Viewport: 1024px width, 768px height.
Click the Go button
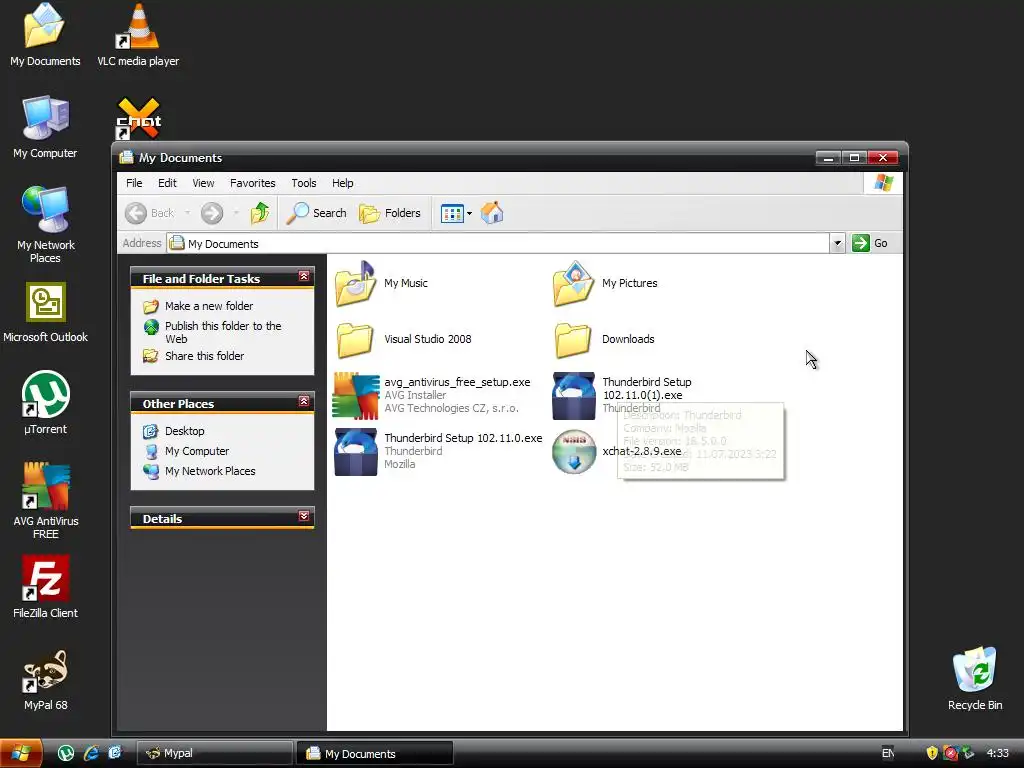click(x=870, y=244)
